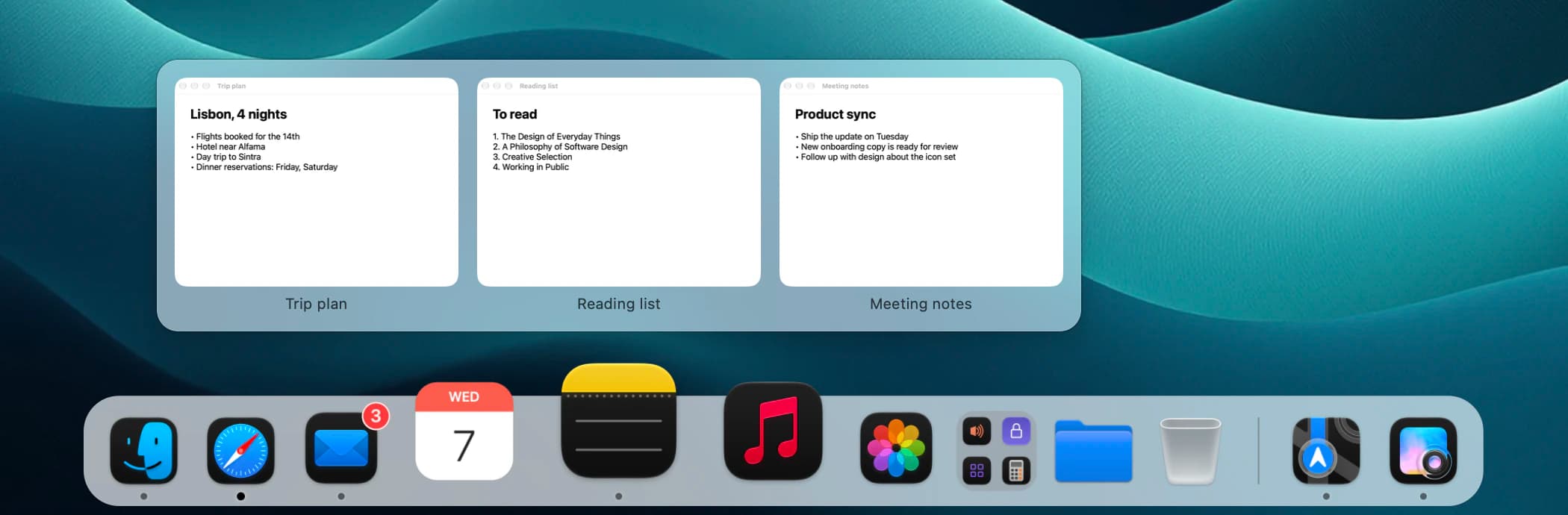The image size is (1568, 515).
Task: Close the Reading list window preview
Action: [485, 86]
